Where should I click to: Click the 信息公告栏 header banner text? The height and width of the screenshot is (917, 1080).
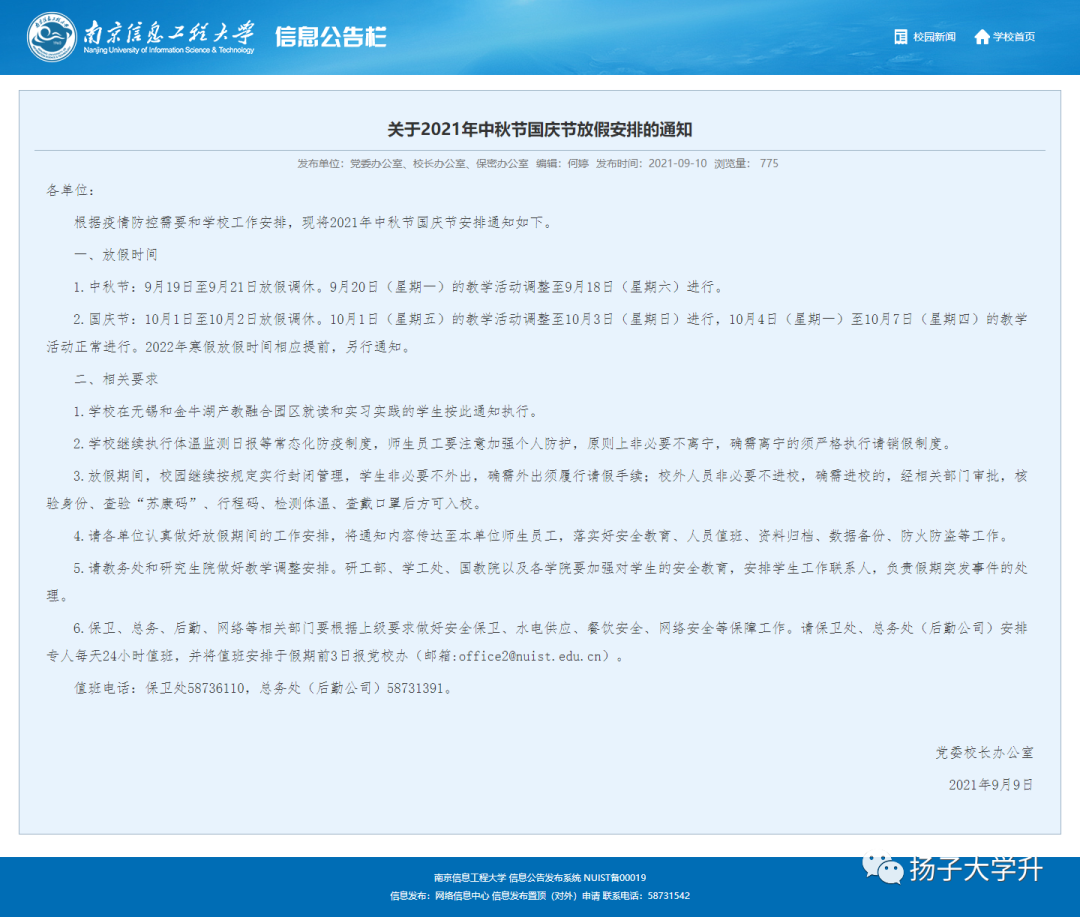tap(331, 38)
